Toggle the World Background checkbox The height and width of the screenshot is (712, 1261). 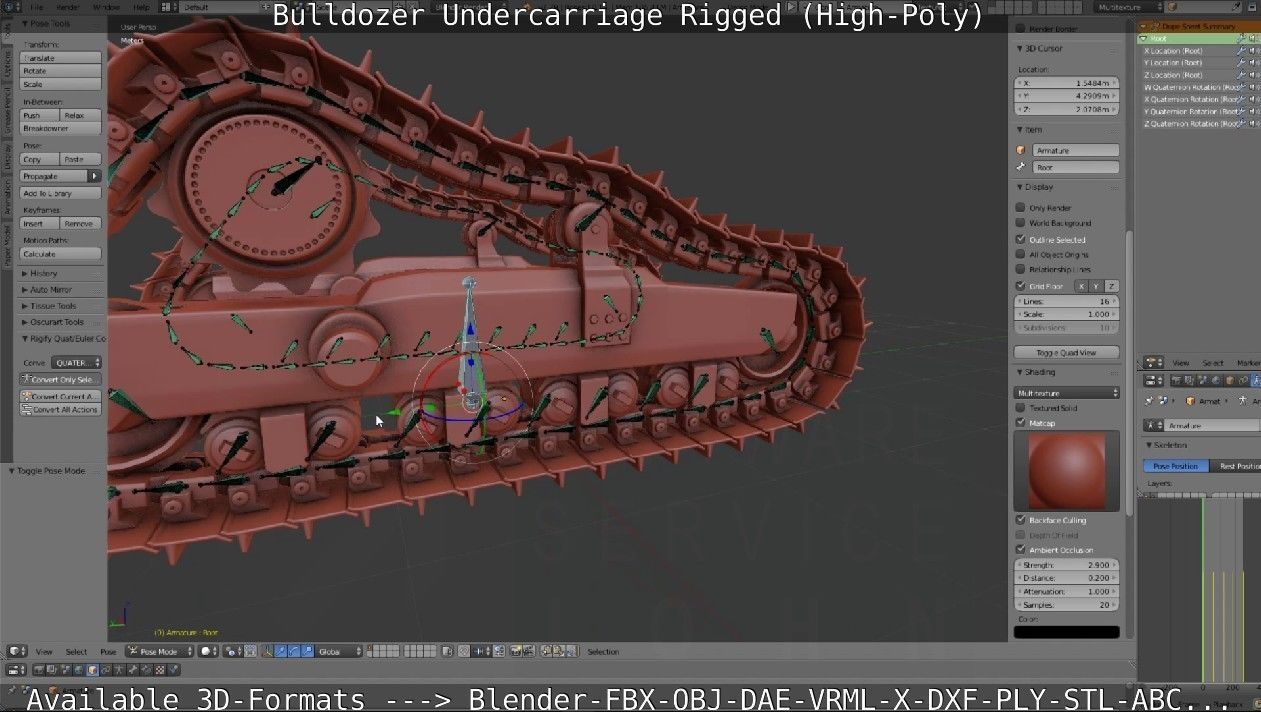(x=1021, y=223)
